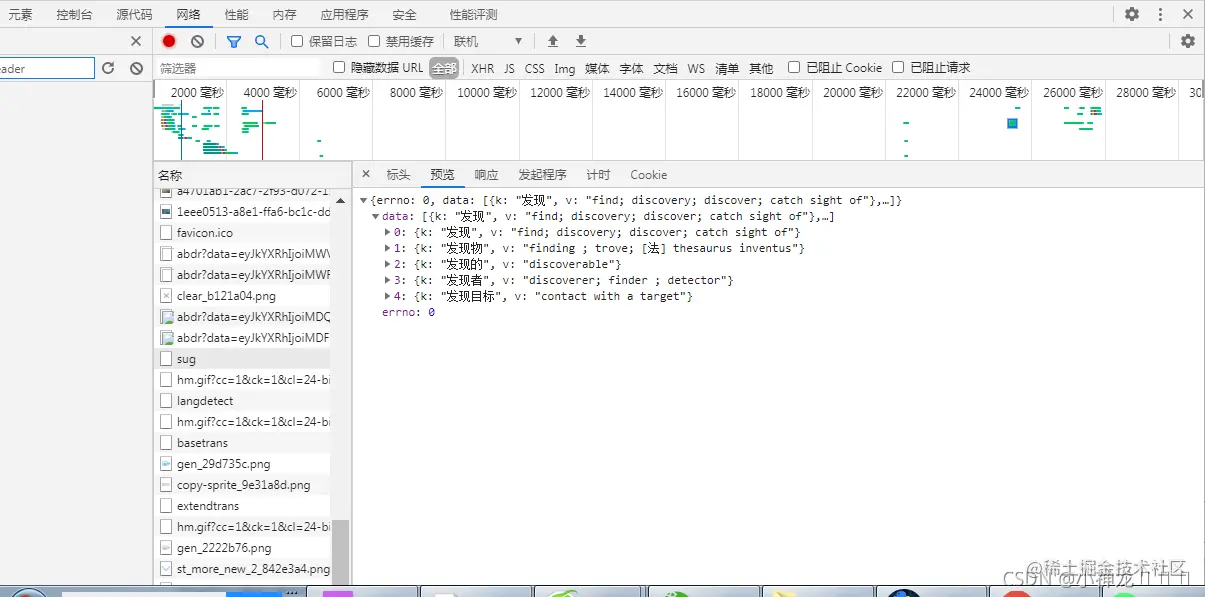Screen dimensions: 1205x597
Task: Filter requests by JS type
Action: (509, 68)
